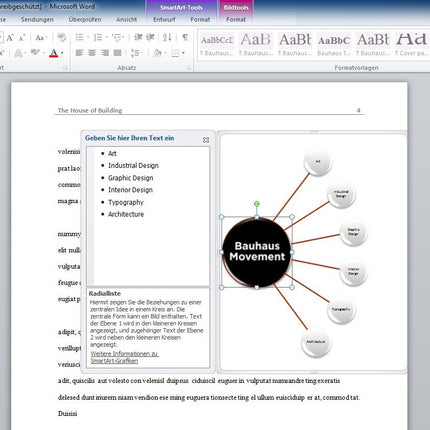Clear all formatting with the eraser icon
430x430 pixels.
click(61, 37)
